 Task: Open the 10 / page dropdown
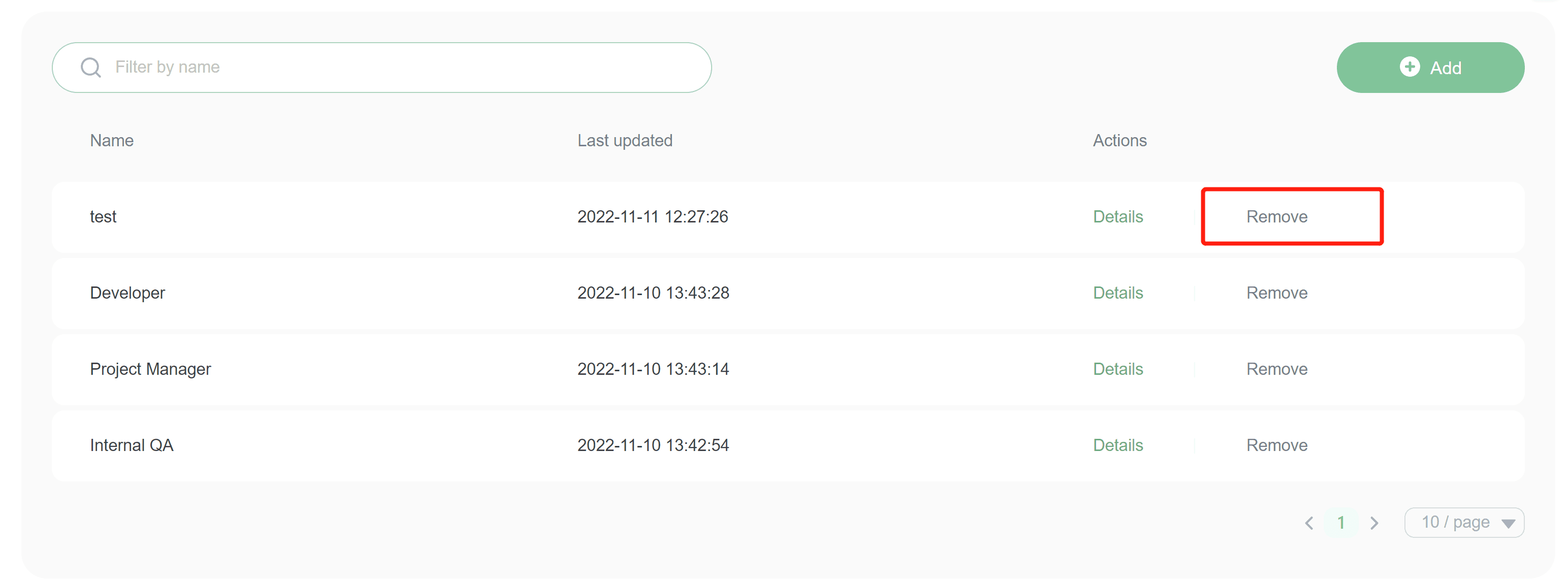point(1463,523)
